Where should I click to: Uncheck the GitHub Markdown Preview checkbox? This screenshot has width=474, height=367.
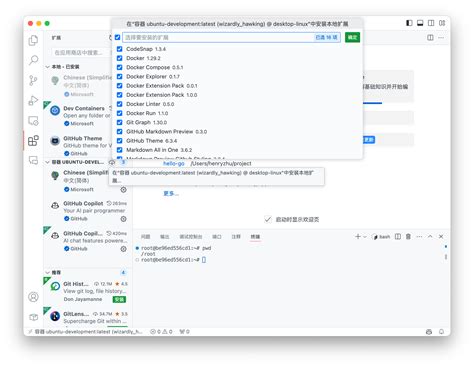[119, 132]
